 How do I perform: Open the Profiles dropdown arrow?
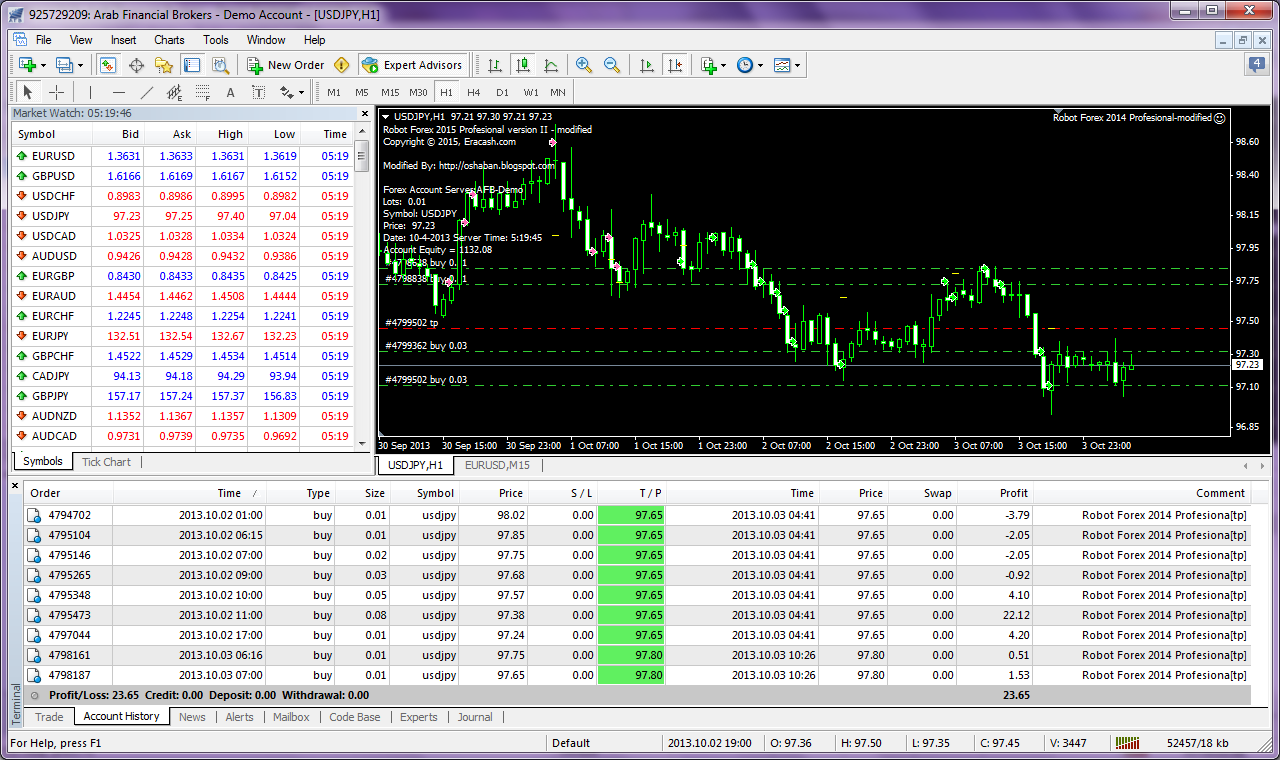[x=81, y=65]
